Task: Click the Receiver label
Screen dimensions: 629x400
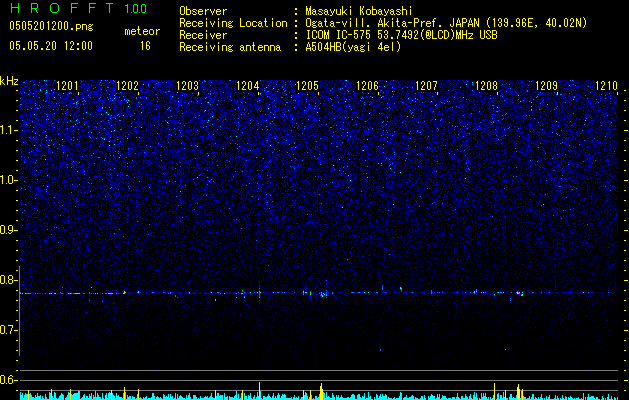Action: tap(203, 35)
